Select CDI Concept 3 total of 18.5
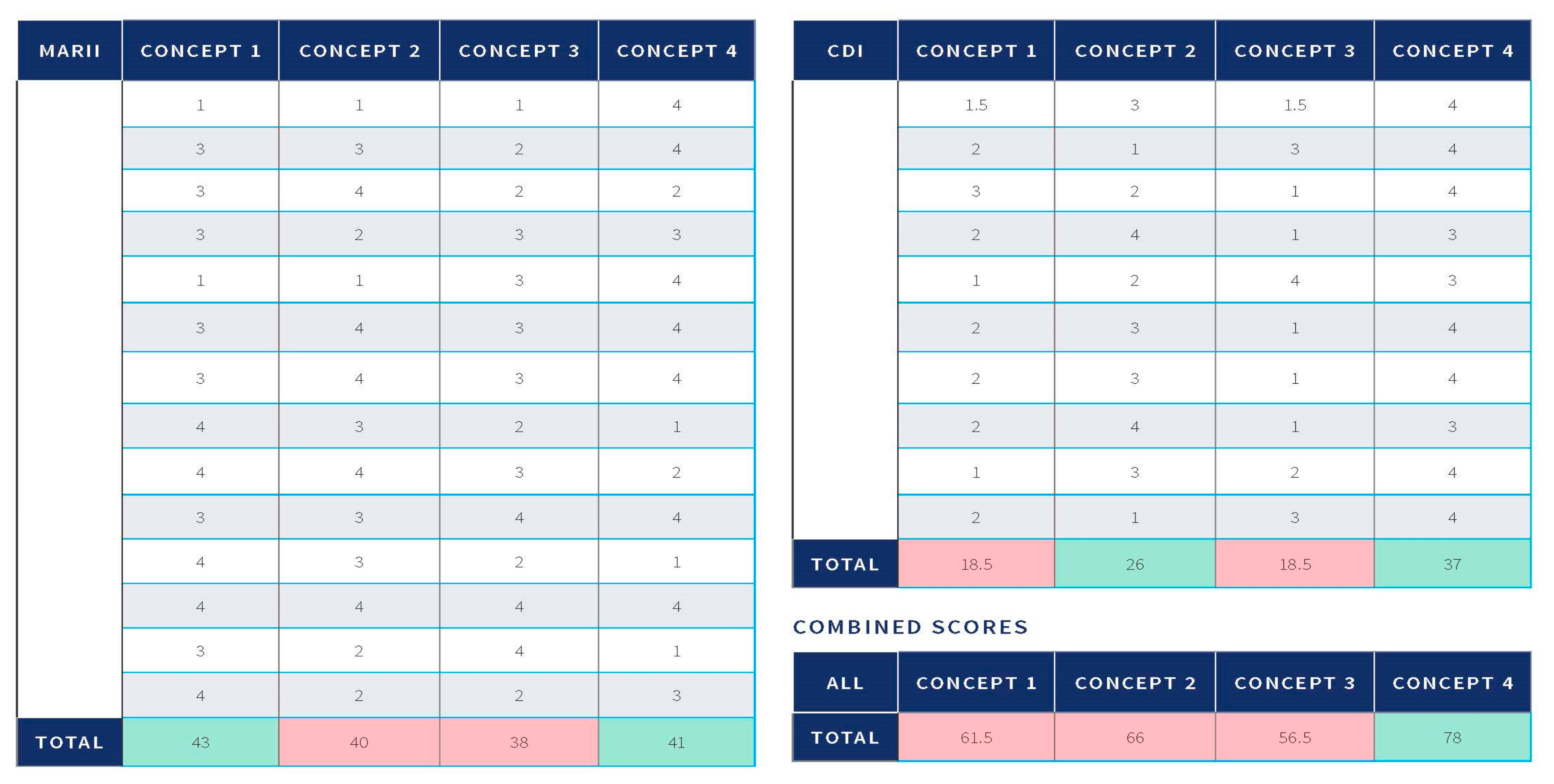Viewport: 1554px width, 784px height. click(1295, 564)
